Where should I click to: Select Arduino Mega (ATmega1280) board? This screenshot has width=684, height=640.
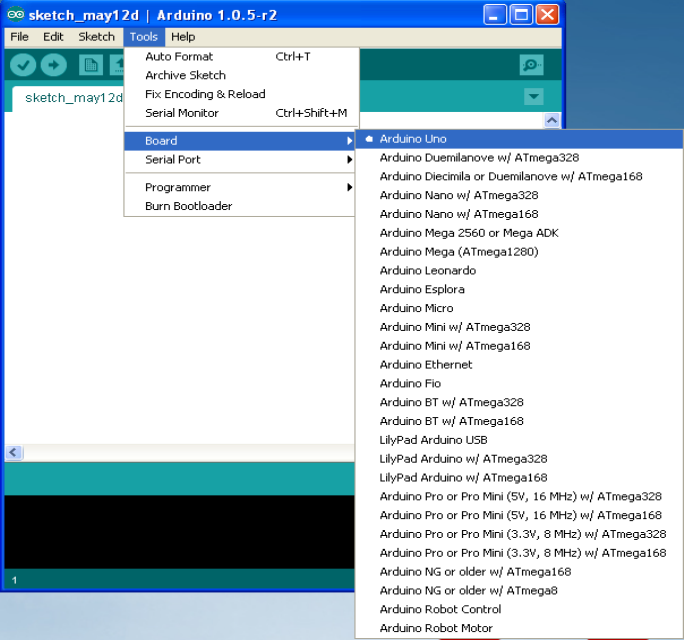click(x=519, y=252)
